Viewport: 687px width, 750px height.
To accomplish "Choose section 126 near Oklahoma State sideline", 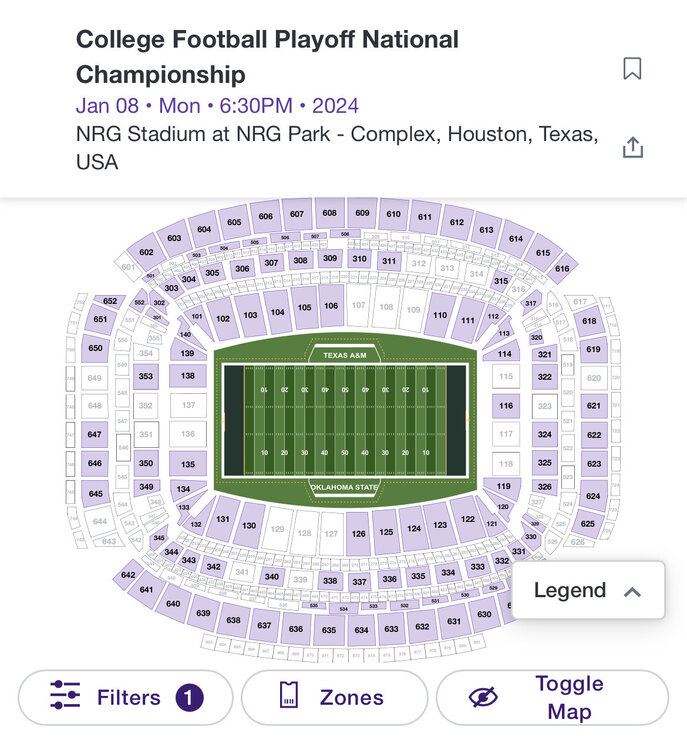I will pos(358,534).
